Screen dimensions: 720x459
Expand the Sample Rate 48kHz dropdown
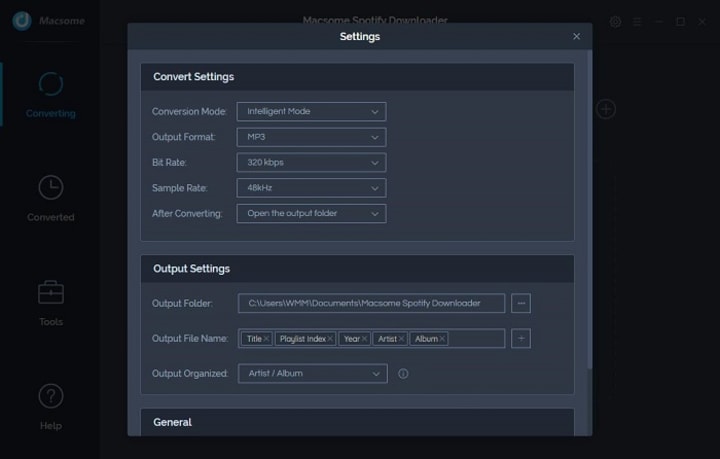tap(311, 188)
